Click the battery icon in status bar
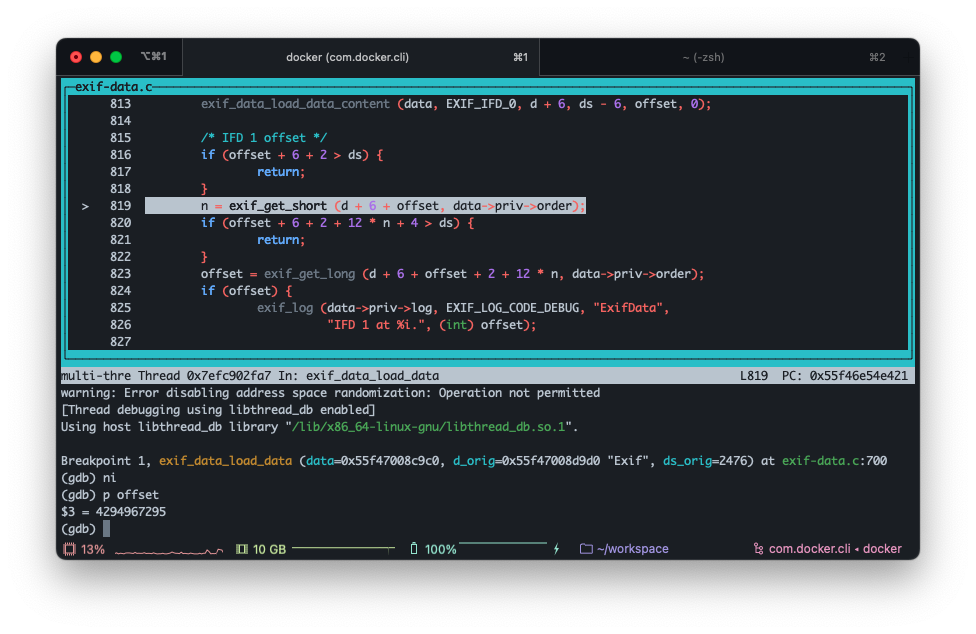Image resolution: width=976 pixels, height=634 pixels. [x=415, y=549]
